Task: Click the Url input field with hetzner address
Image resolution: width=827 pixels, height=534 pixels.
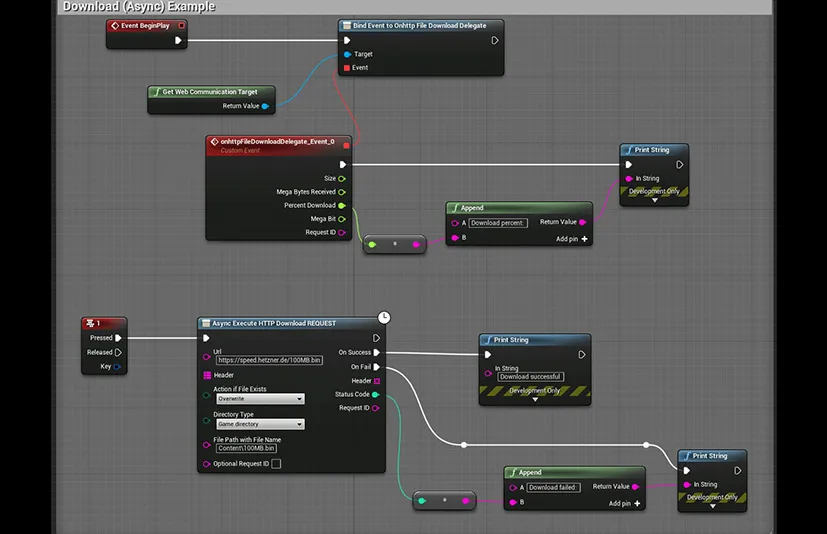Action: pyautogui.click(x=269, y=360)
